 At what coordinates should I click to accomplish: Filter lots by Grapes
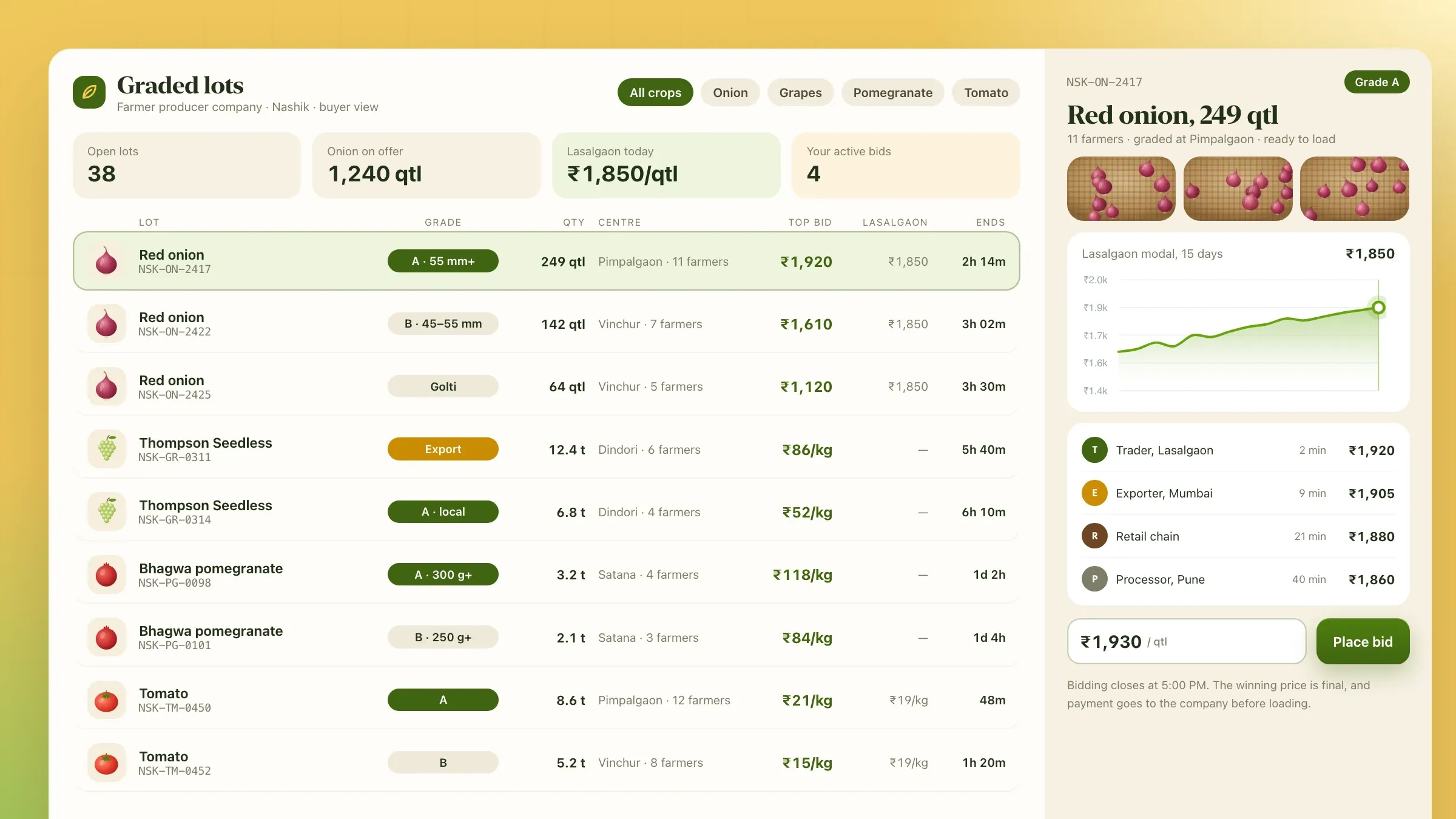click(800, 92)
